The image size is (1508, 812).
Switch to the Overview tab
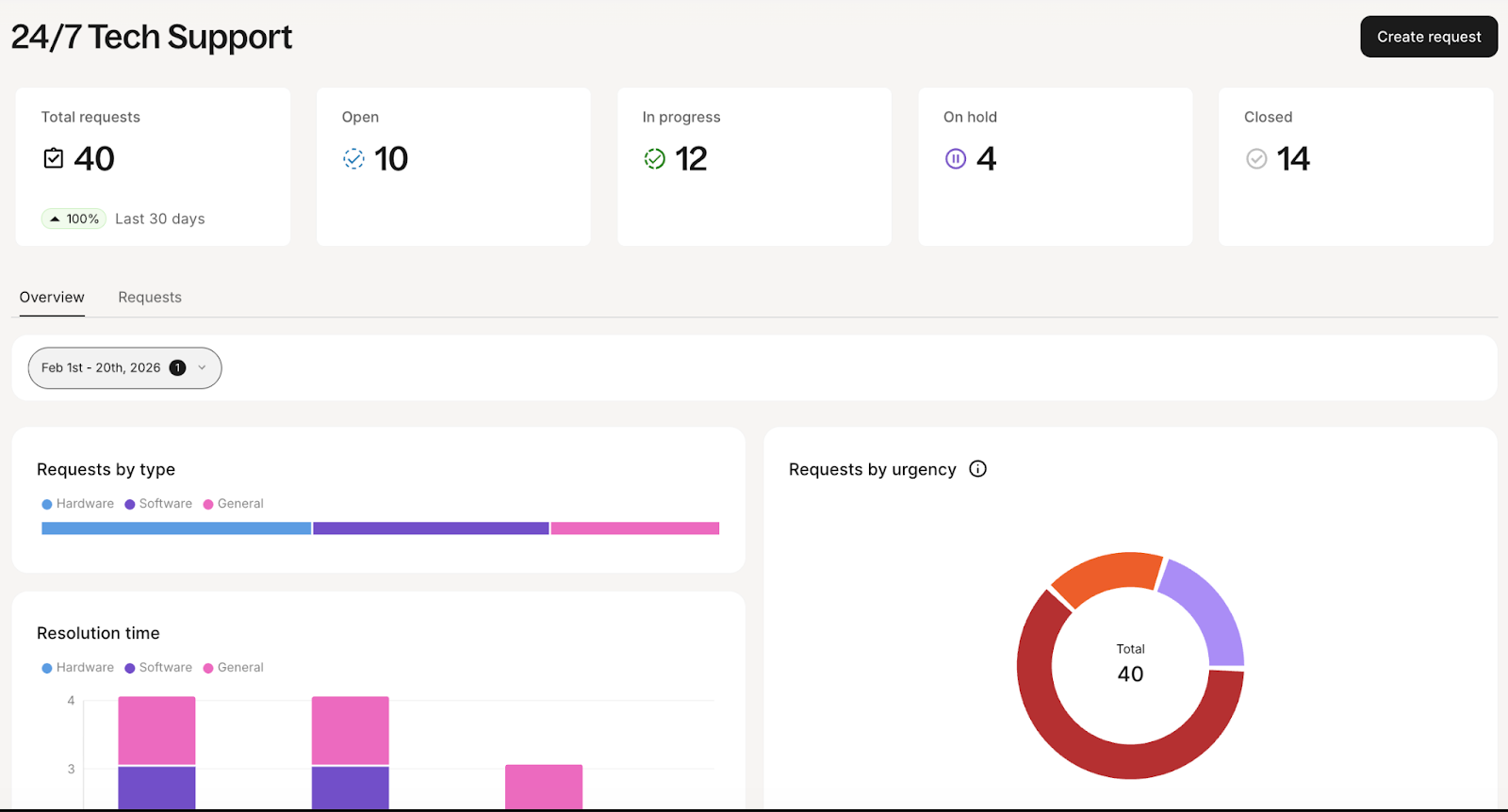pyautogui.click(x=52, y=298)
